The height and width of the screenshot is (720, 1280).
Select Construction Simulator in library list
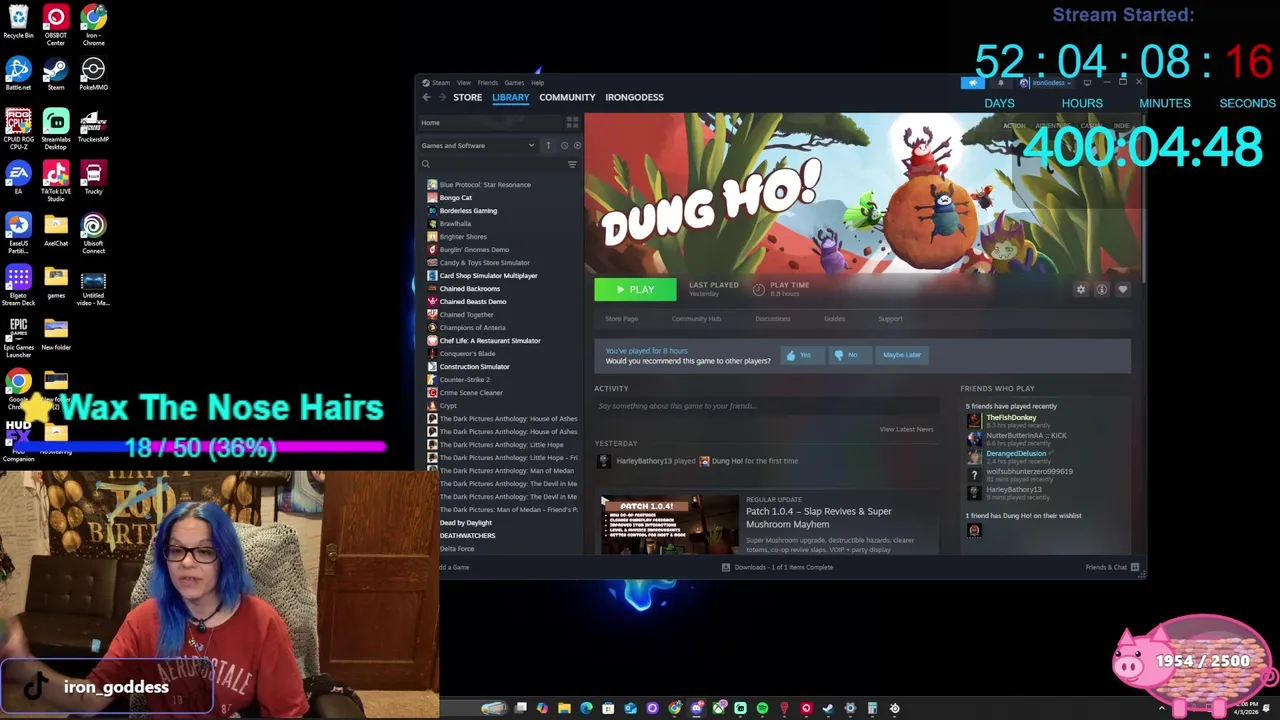coord(474,367)
